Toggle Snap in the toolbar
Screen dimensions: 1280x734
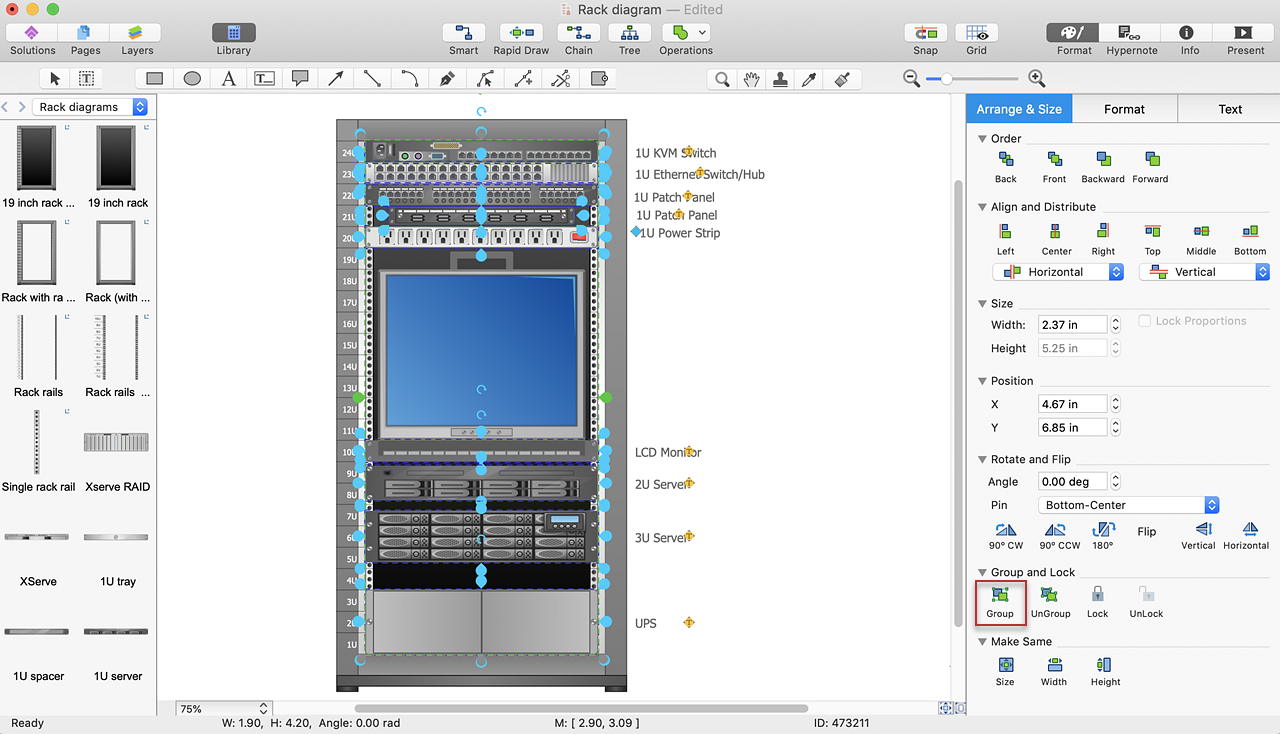(x=925, y=33)
